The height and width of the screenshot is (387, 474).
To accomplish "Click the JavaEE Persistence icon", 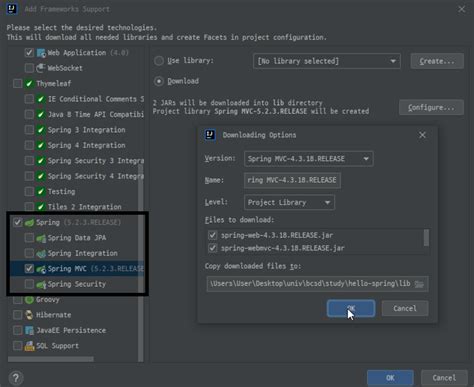I will (29, 330).
